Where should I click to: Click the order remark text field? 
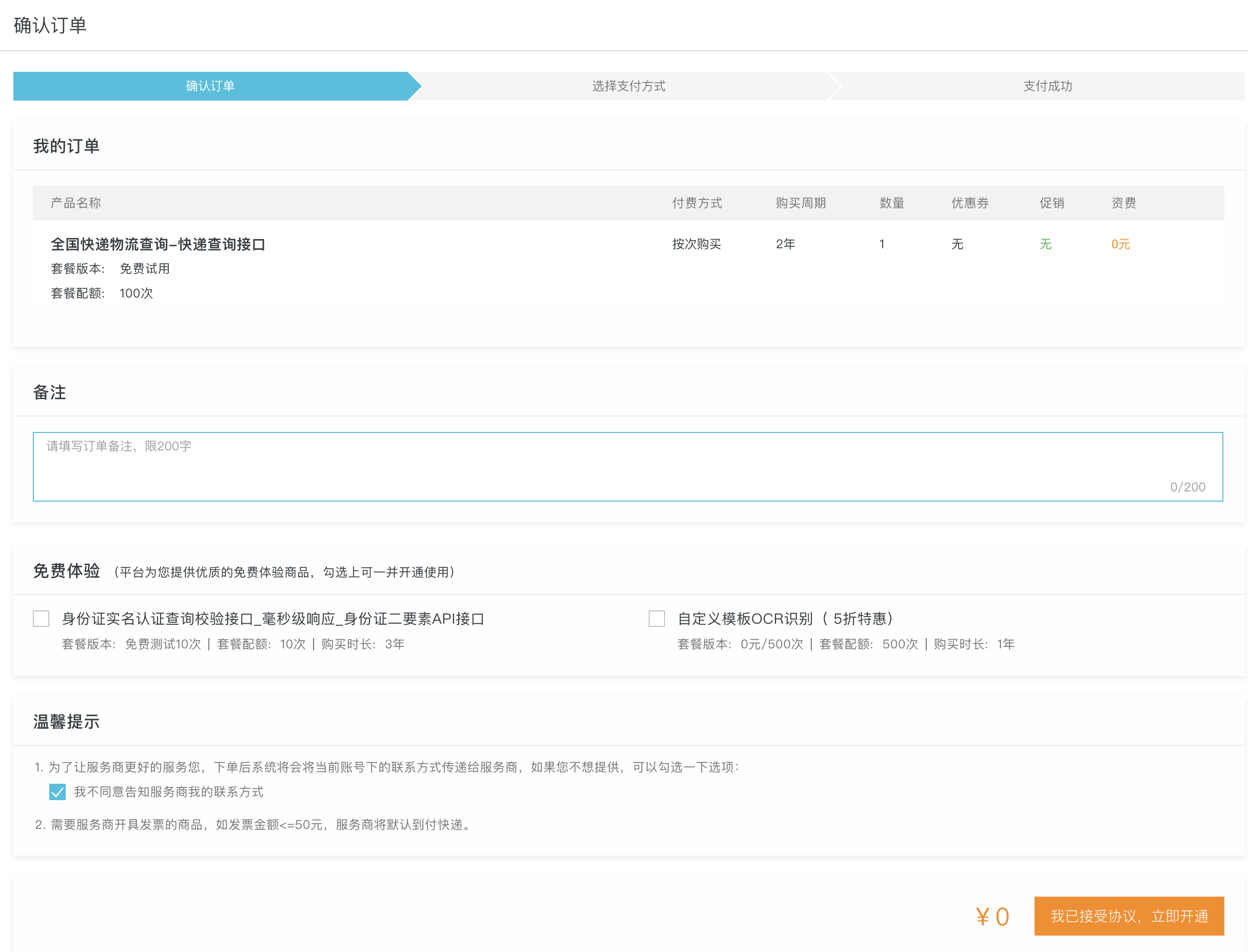[x=628, y=466]
